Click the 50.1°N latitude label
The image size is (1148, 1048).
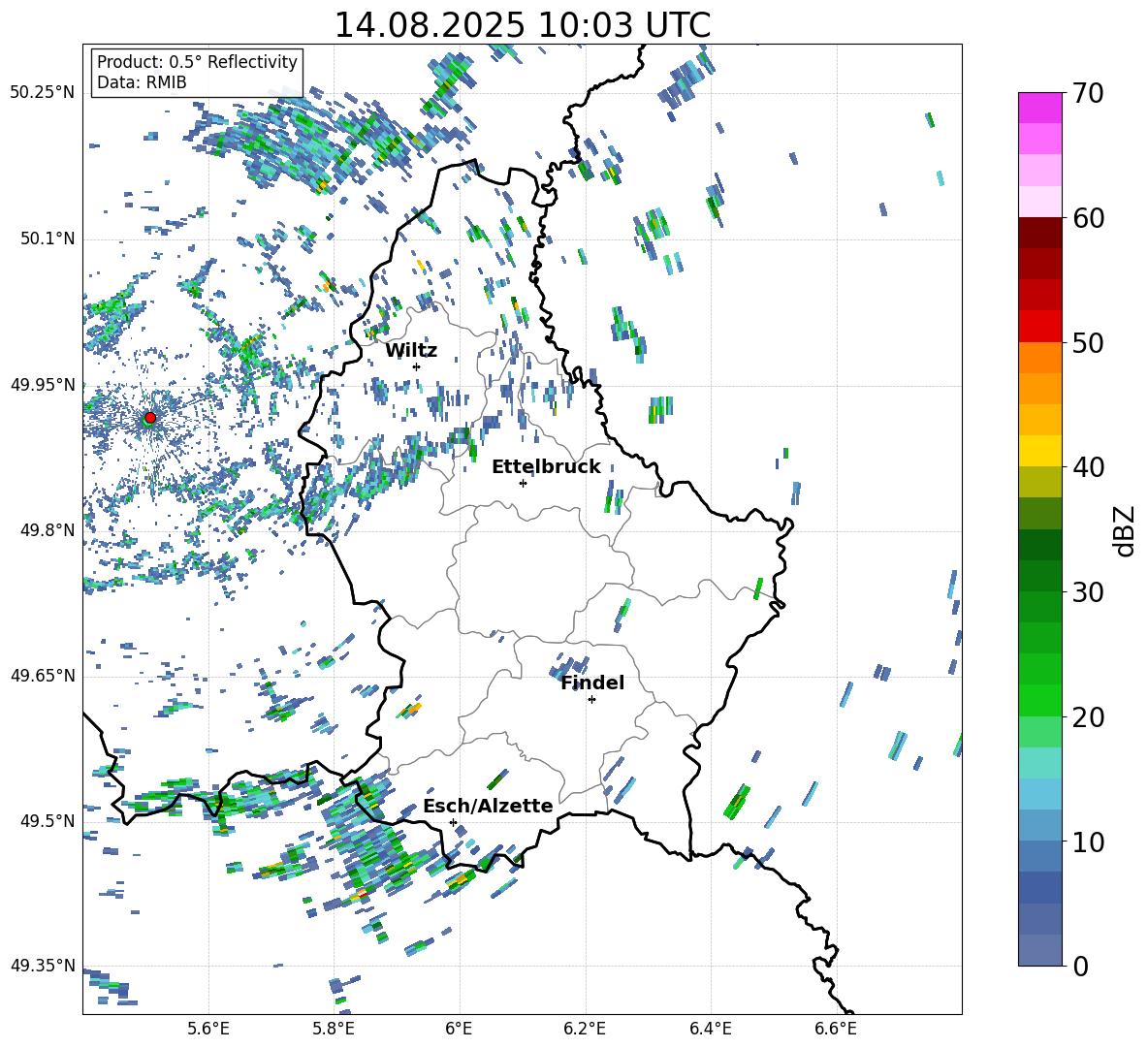pos(48,239)
